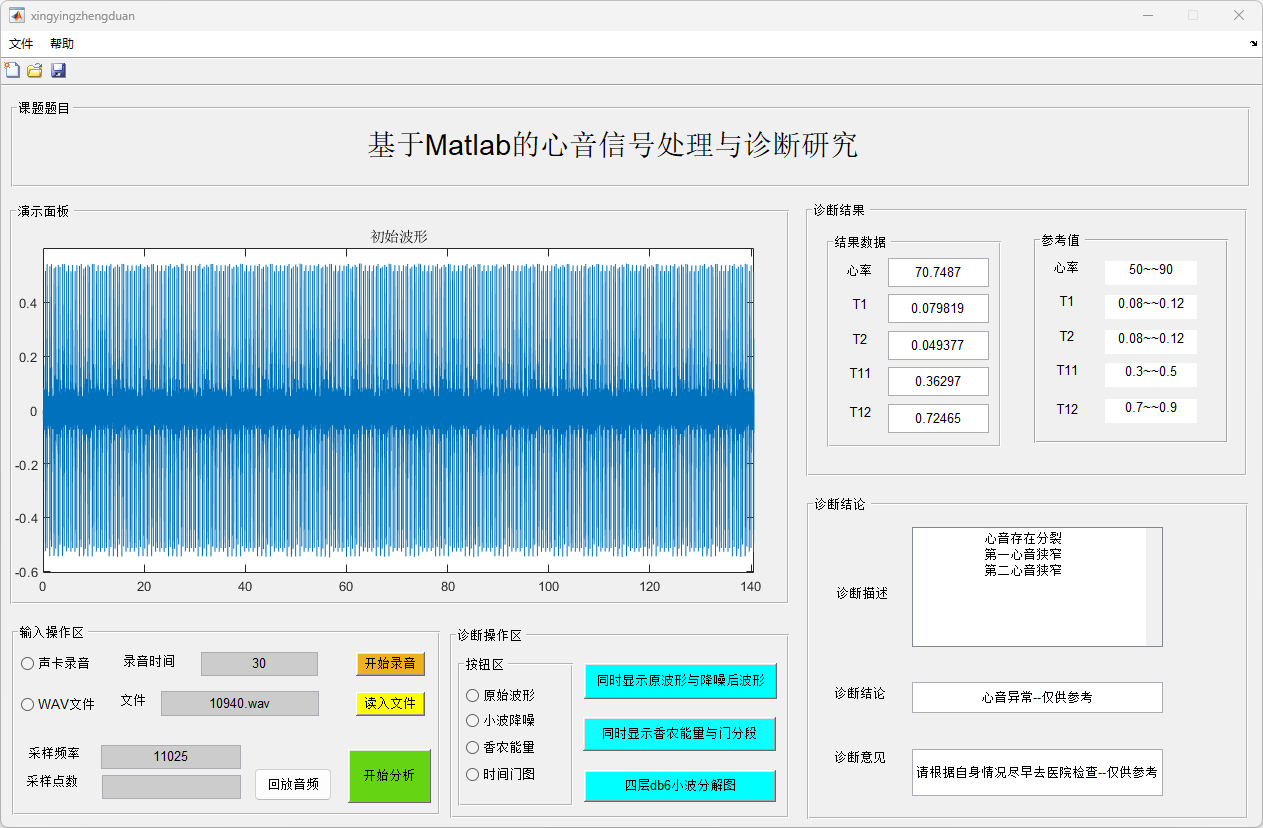The width and height of the screenshot is (1263, 828).
Task: Click the 录音时间 input field showing 30
Action: click(x=259, y=664)
